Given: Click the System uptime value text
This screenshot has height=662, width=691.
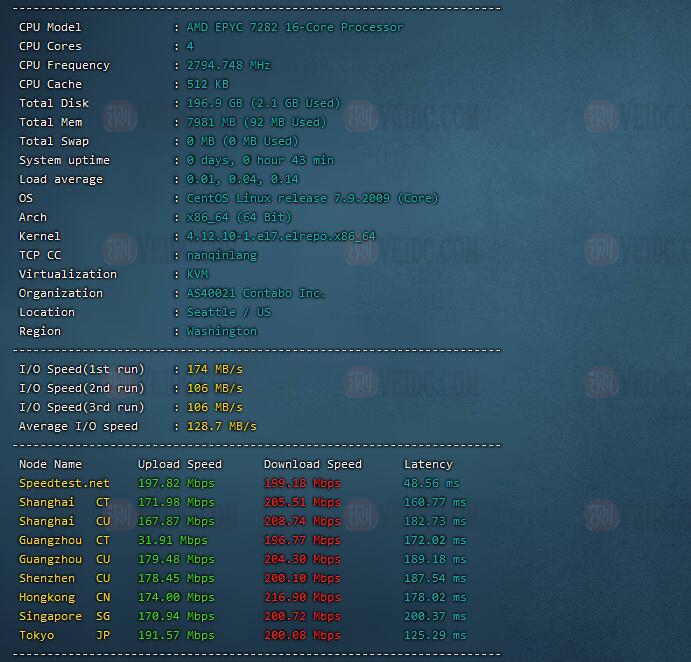Looking at the screenshot, I should [260, 160].
